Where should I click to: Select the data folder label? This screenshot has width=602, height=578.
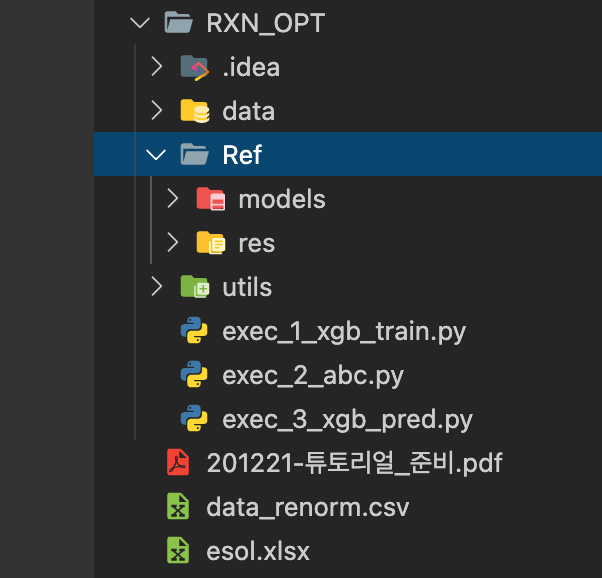pyautogui.click(x=249, y=111)
